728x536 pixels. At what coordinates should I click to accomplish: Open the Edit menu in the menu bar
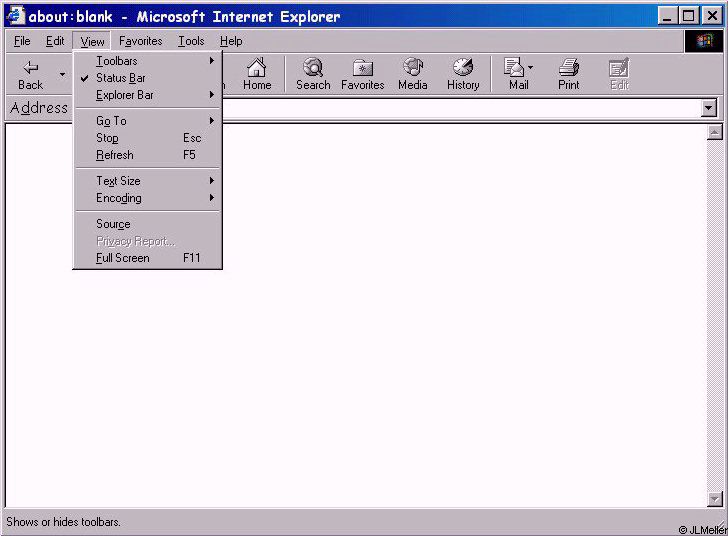55,41
